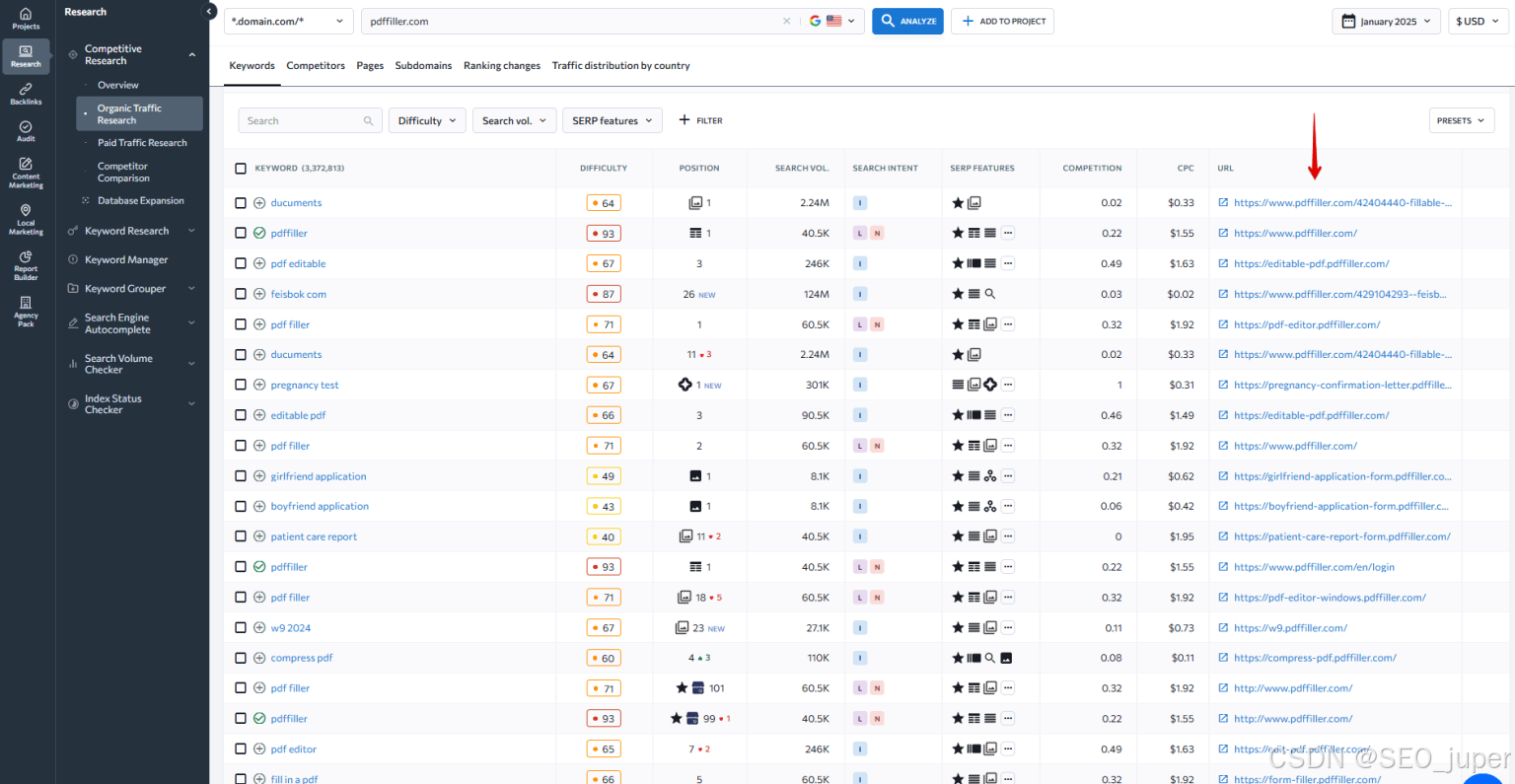The height and width of the screenshot is (784, 1515).
Task: Click the keyword Search input field
Action: click(x=311, y=121)
